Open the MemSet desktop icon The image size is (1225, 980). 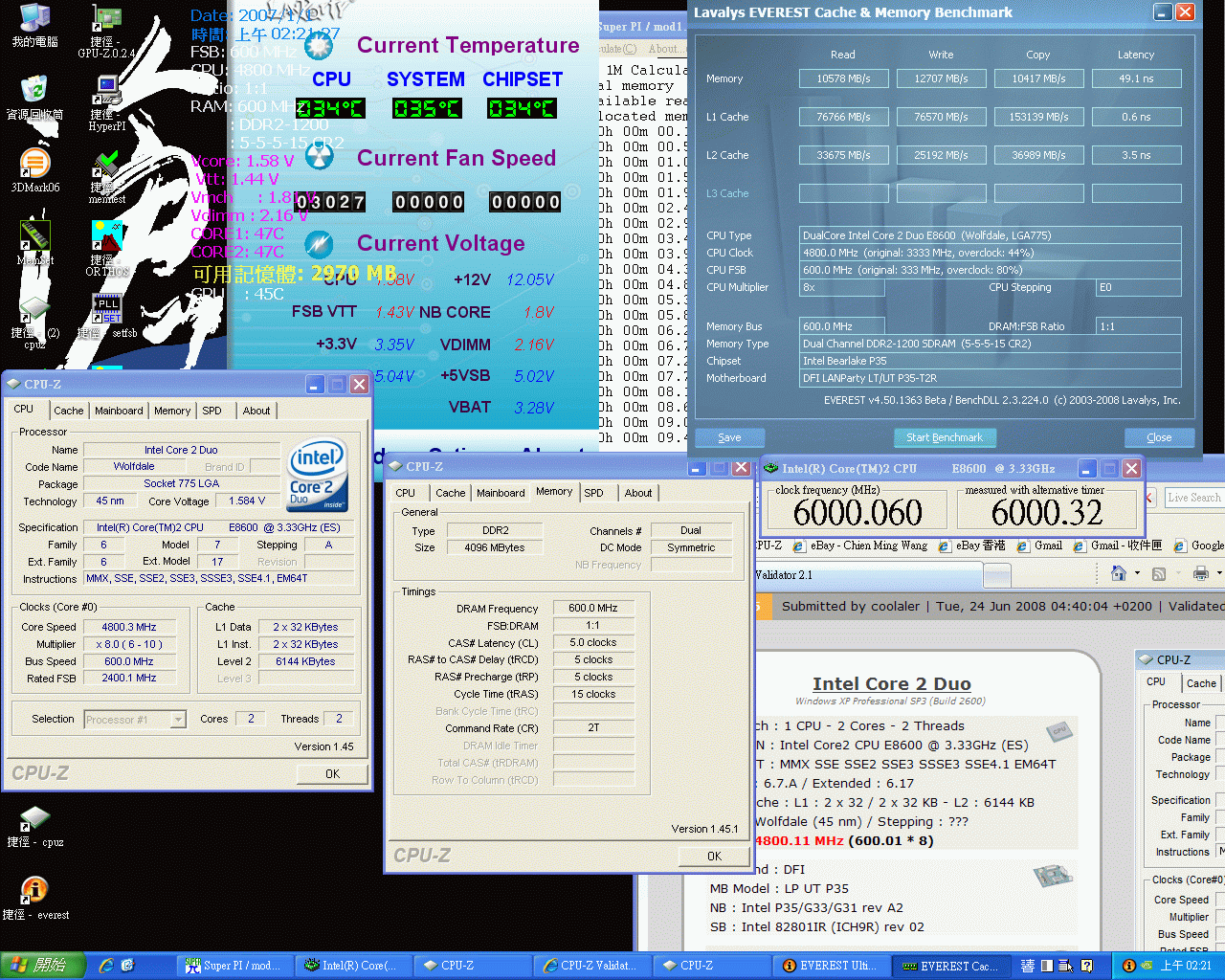[x=34, y=235]
